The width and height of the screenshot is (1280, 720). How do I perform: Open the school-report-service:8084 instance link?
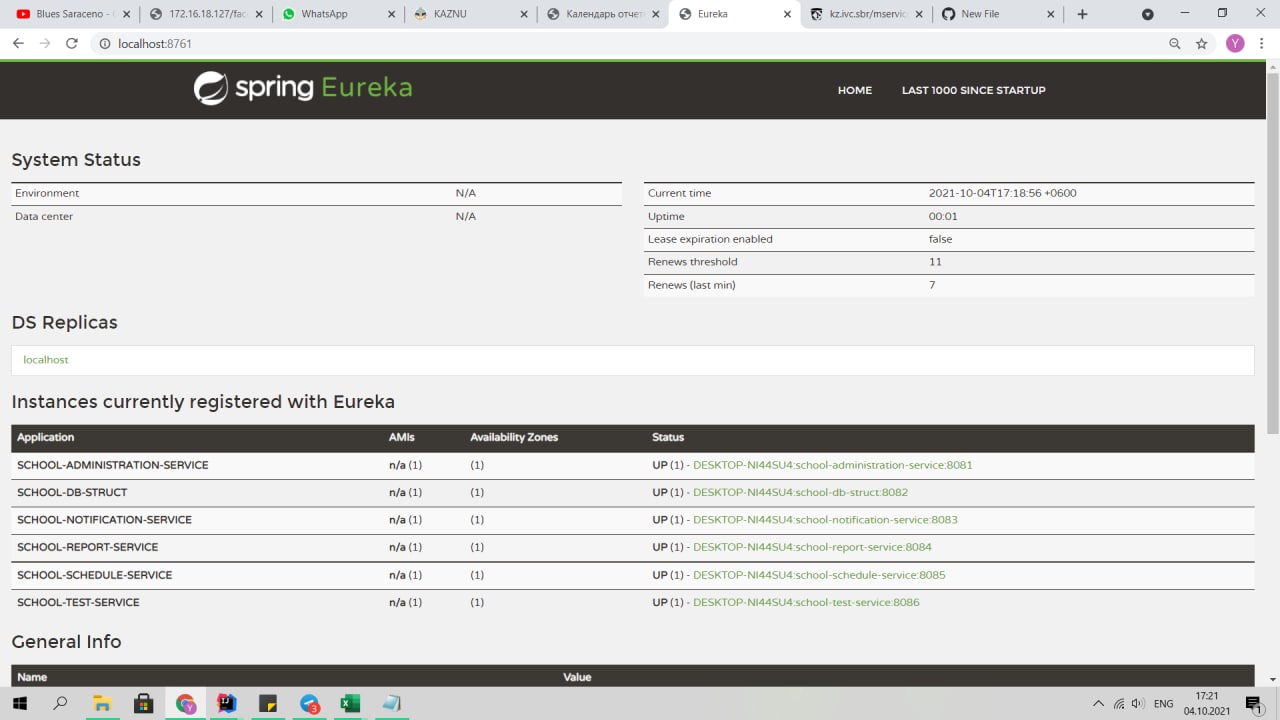coord(812,547)
